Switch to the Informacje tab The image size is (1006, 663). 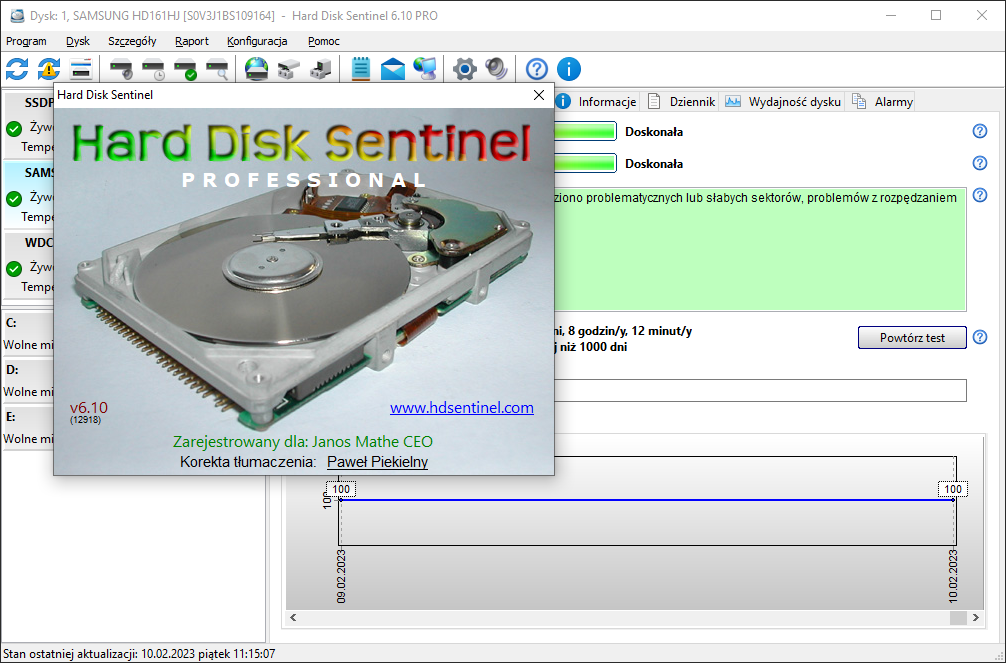(597, 101)
